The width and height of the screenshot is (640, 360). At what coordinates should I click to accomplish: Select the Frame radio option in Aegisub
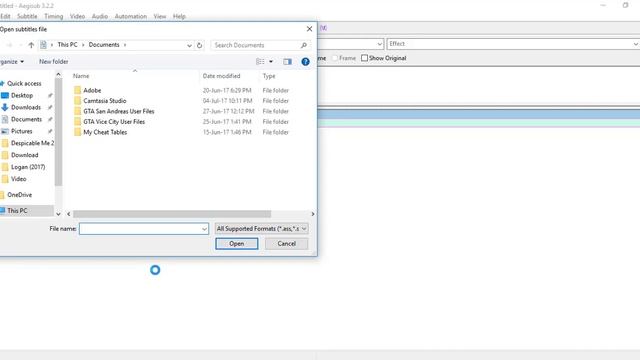coord(335,58)
